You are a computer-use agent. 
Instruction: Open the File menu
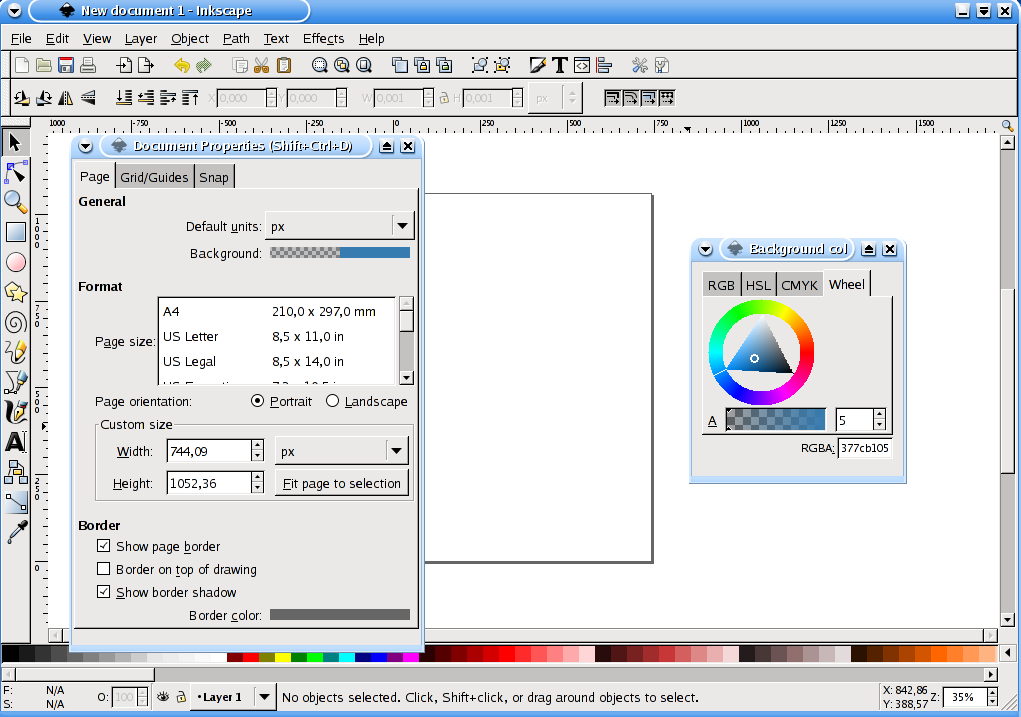click(x=21, y=38)
